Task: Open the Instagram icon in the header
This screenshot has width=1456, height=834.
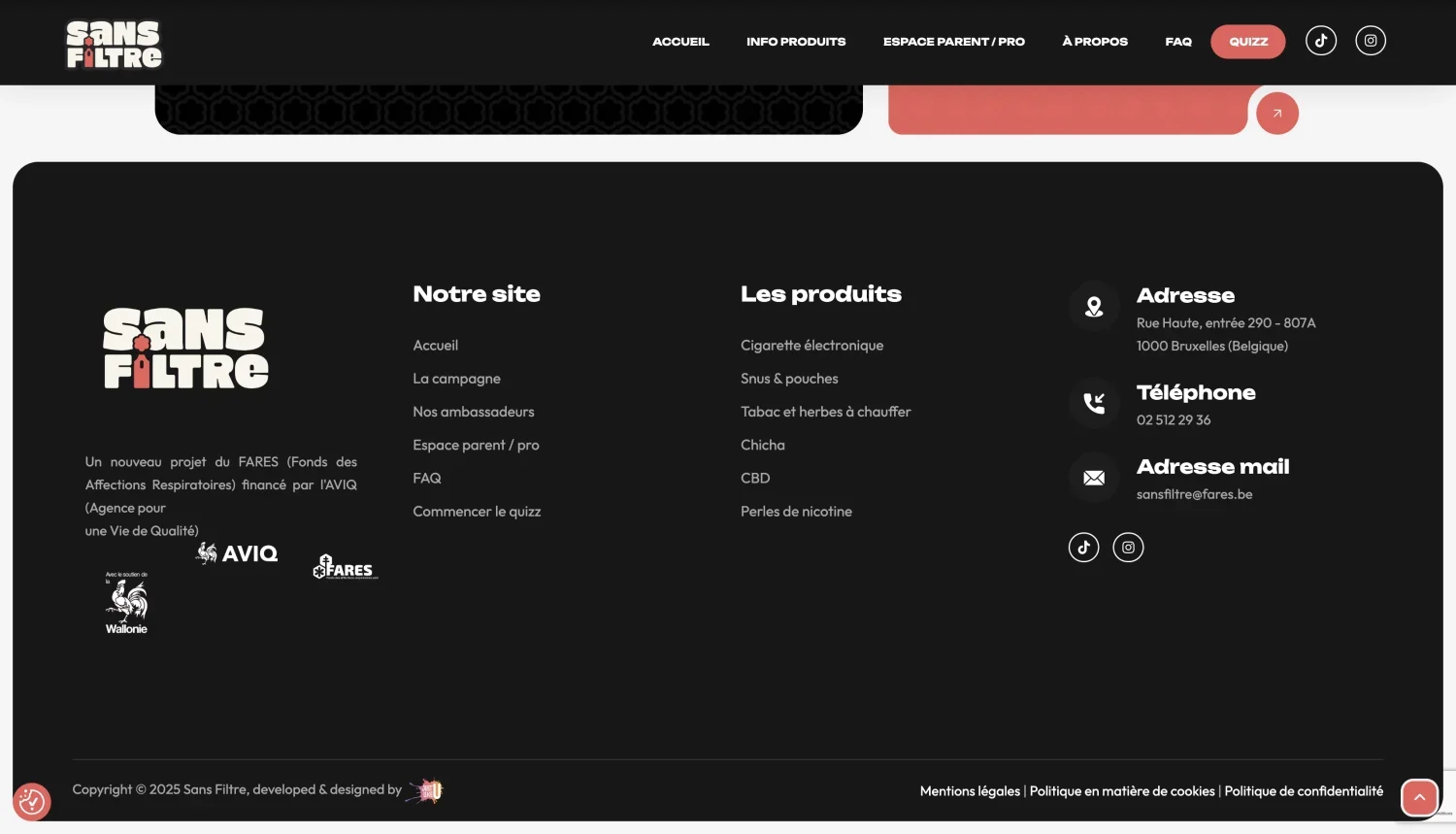Action: coord(1370,40)
